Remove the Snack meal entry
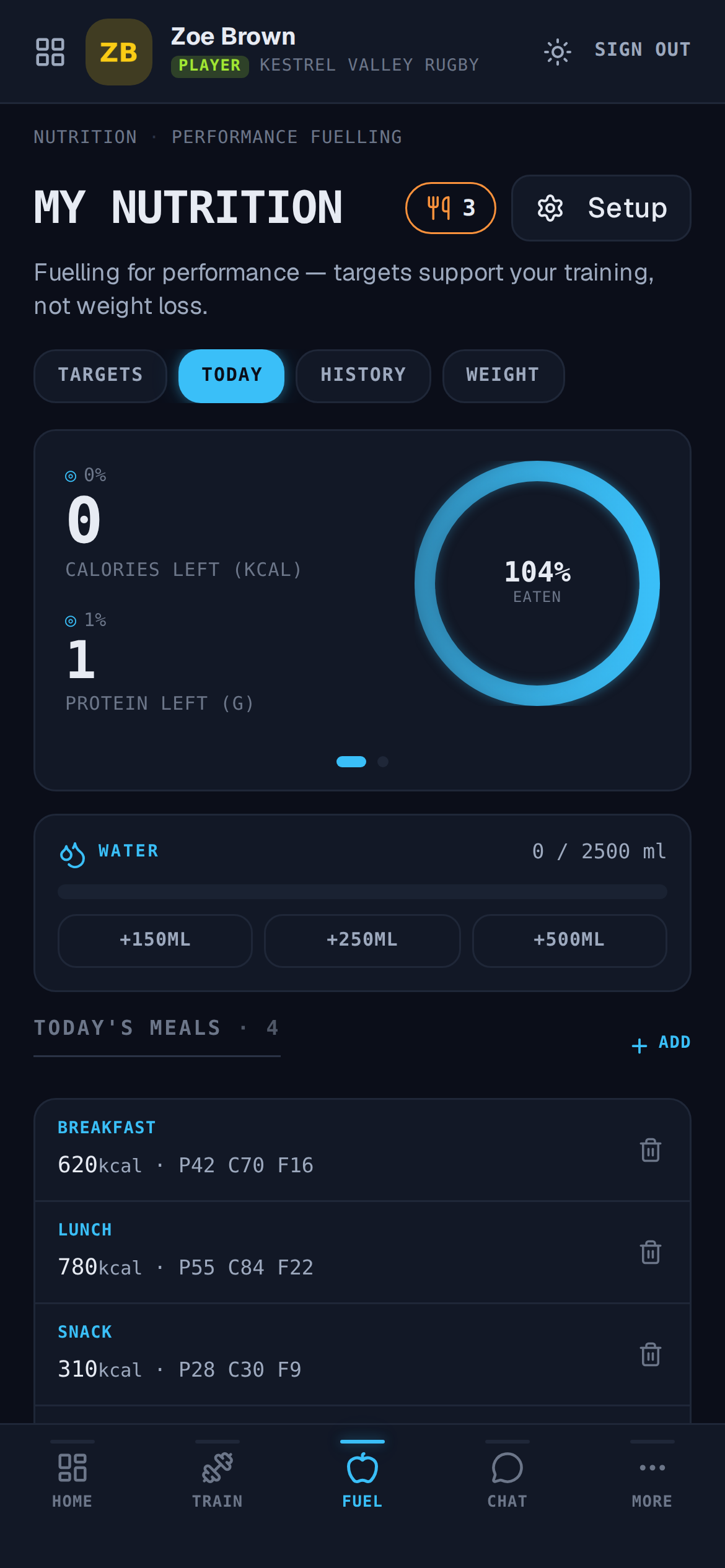Viewport: 725px width, 1568px height. click(x=650, y=1354)
